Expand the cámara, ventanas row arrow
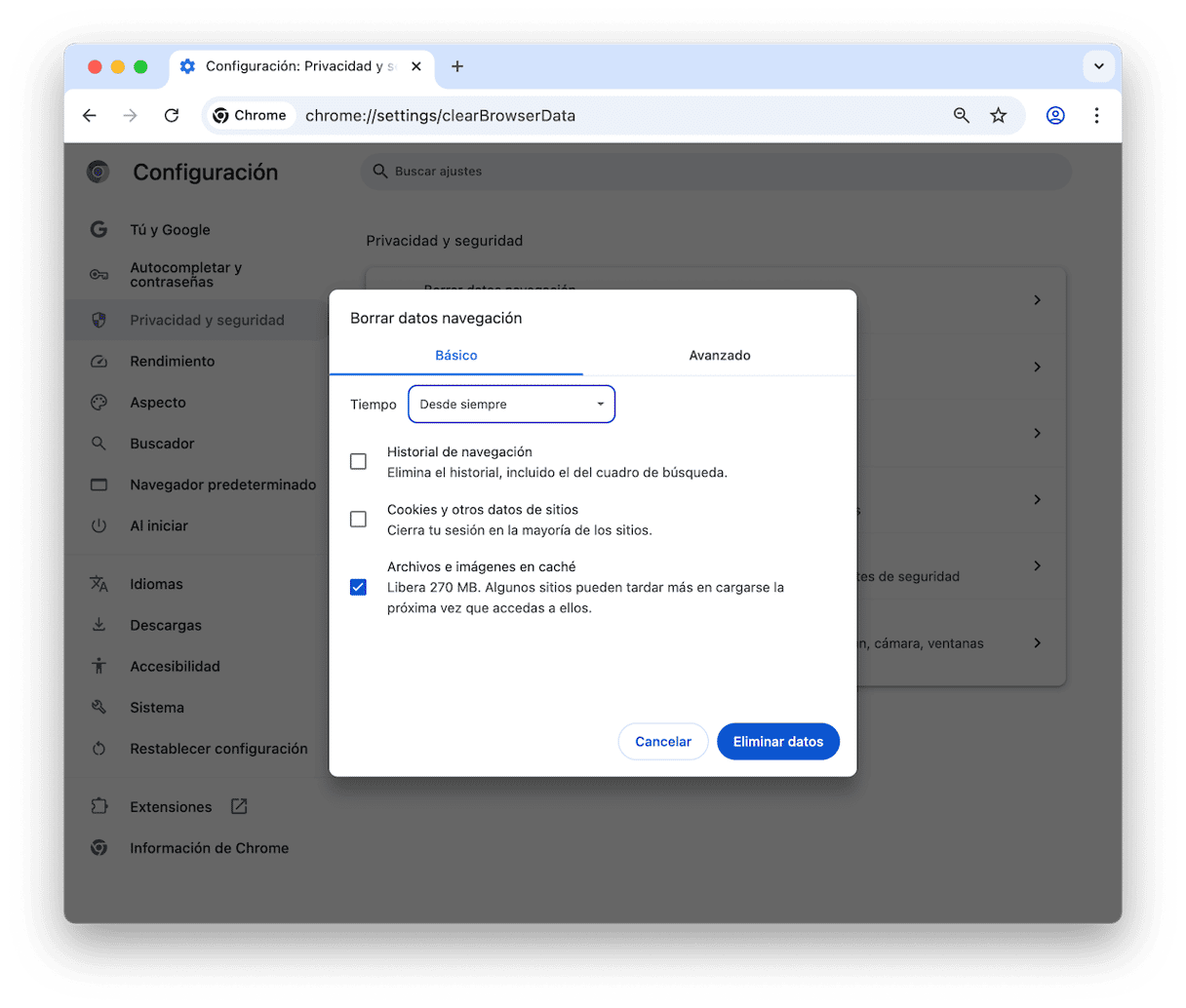This screenshot has width=1186, height=1008. coord(1037,643)
